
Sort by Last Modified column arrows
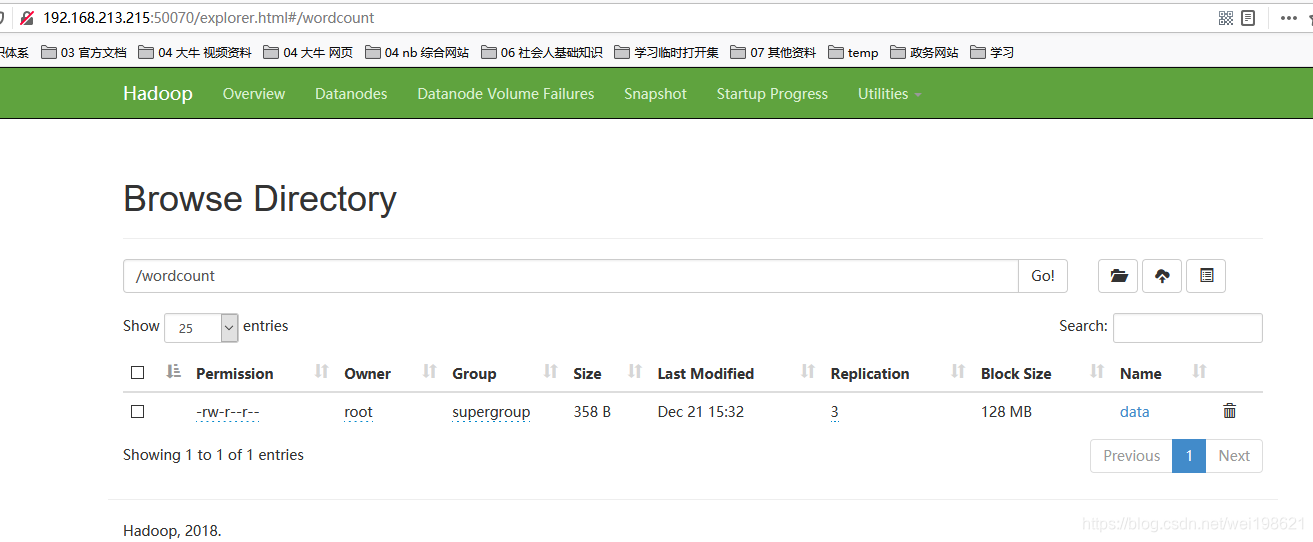808,372
